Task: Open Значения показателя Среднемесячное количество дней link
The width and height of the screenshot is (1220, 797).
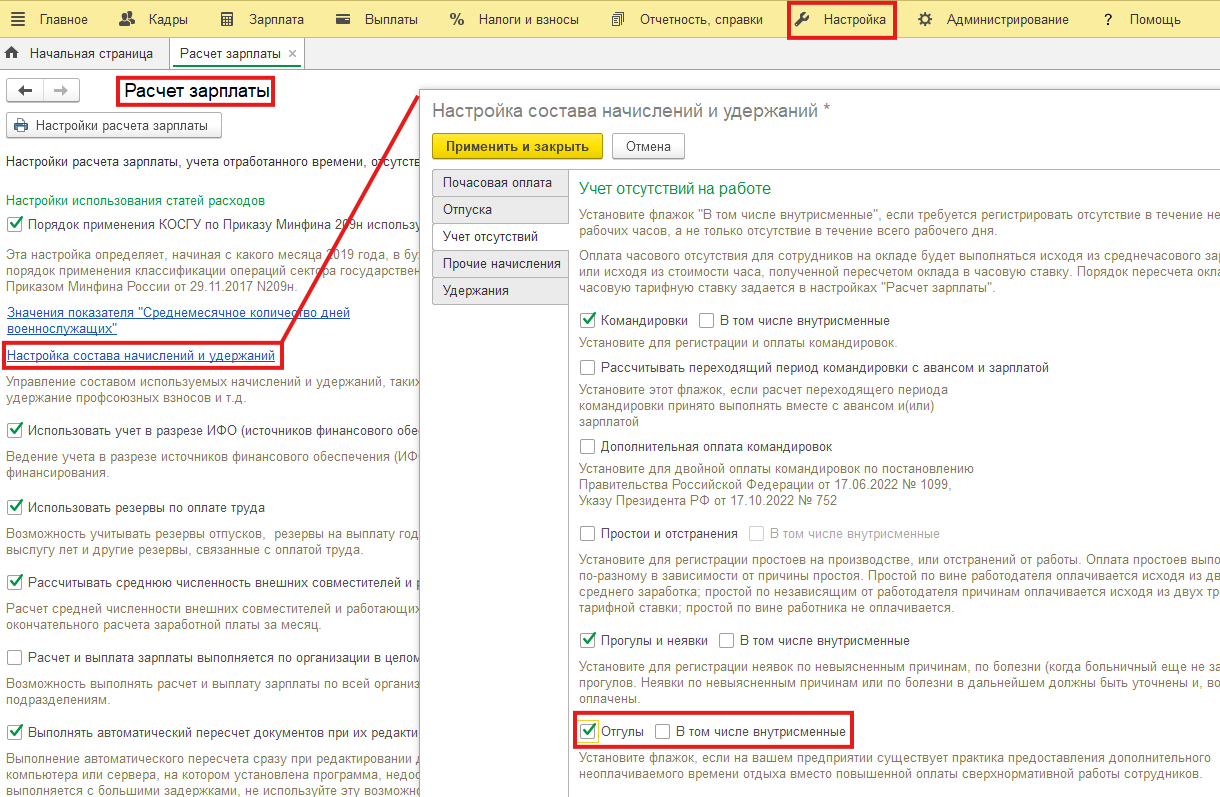Action: coord(178,320)
